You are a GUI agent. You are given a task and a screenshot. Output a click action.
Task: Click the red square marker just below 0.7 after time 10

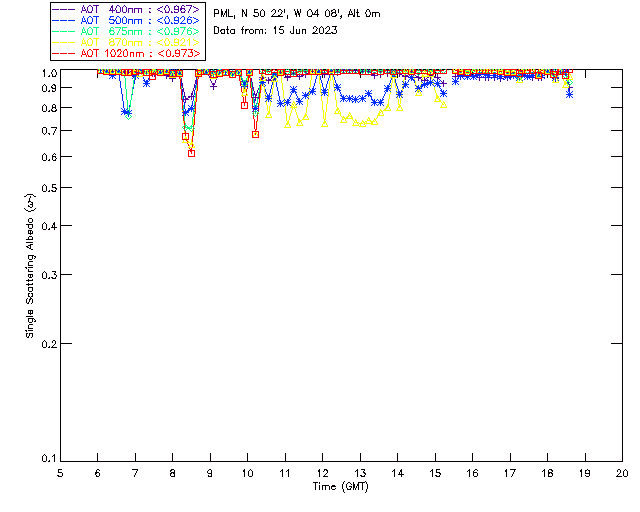(x=256, y=134)
